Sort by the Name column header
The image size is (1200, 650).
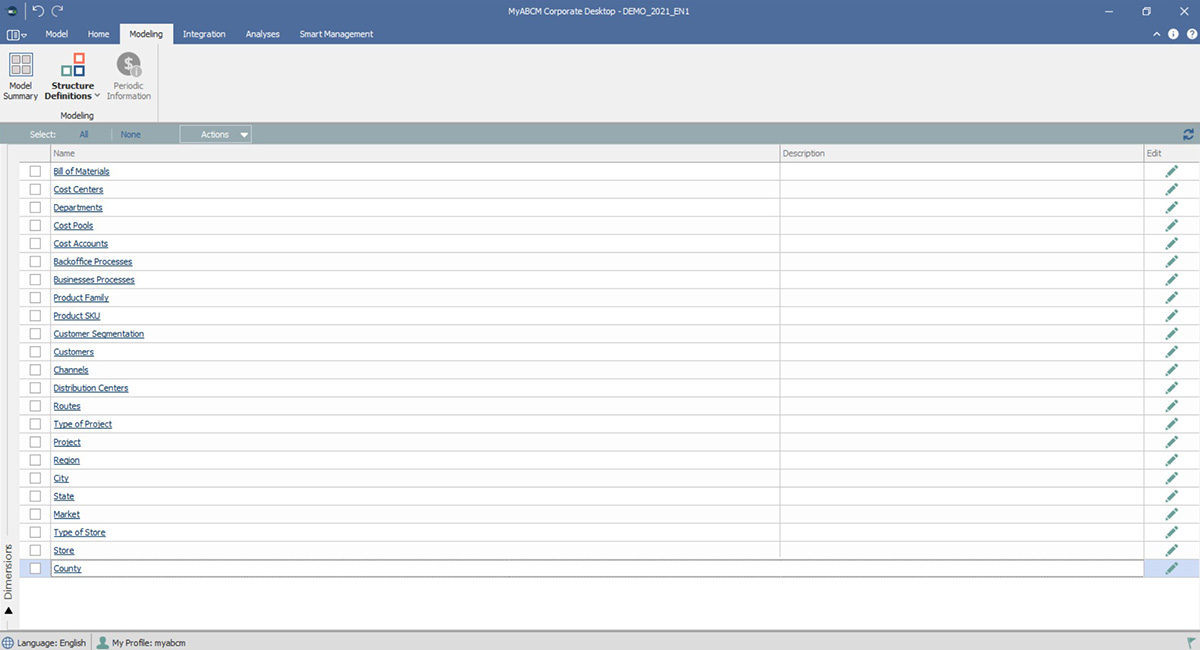pos(415,153)
